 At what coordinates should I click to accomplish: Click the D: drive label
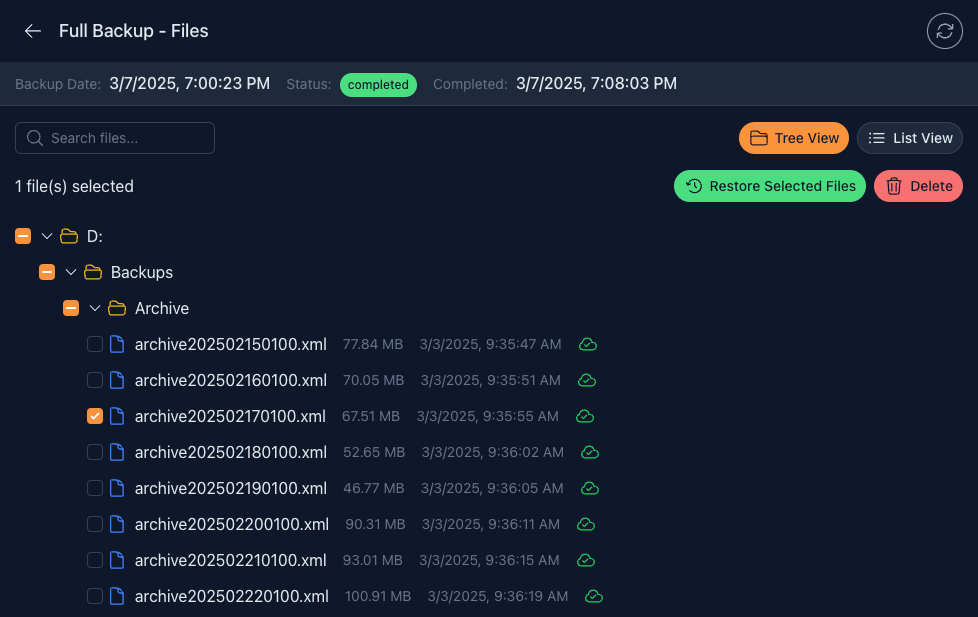[95, 236]
